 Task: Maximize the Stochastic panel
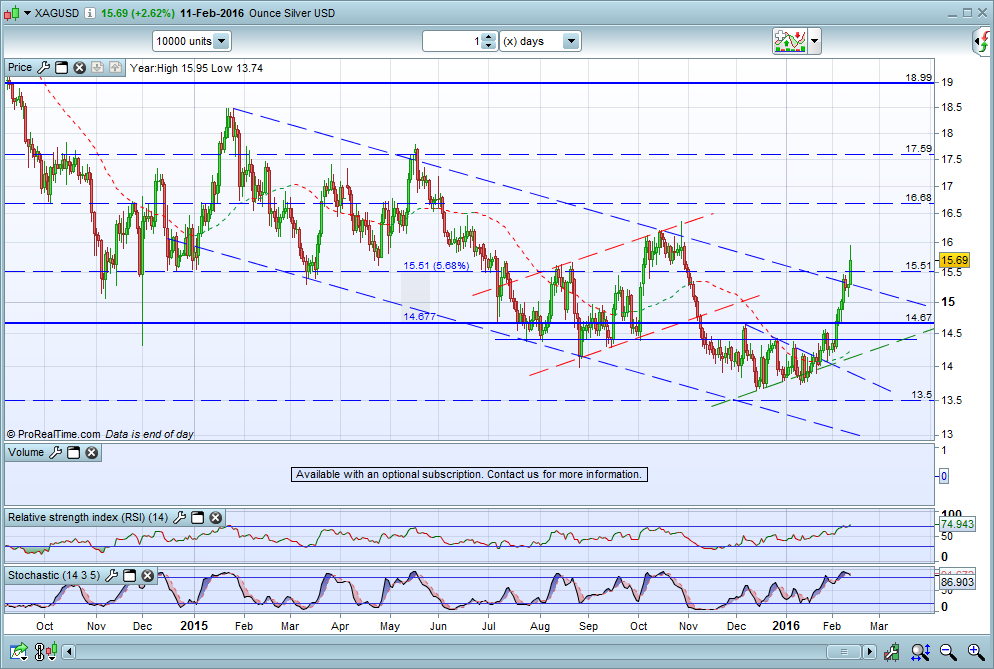click(129, 575)
